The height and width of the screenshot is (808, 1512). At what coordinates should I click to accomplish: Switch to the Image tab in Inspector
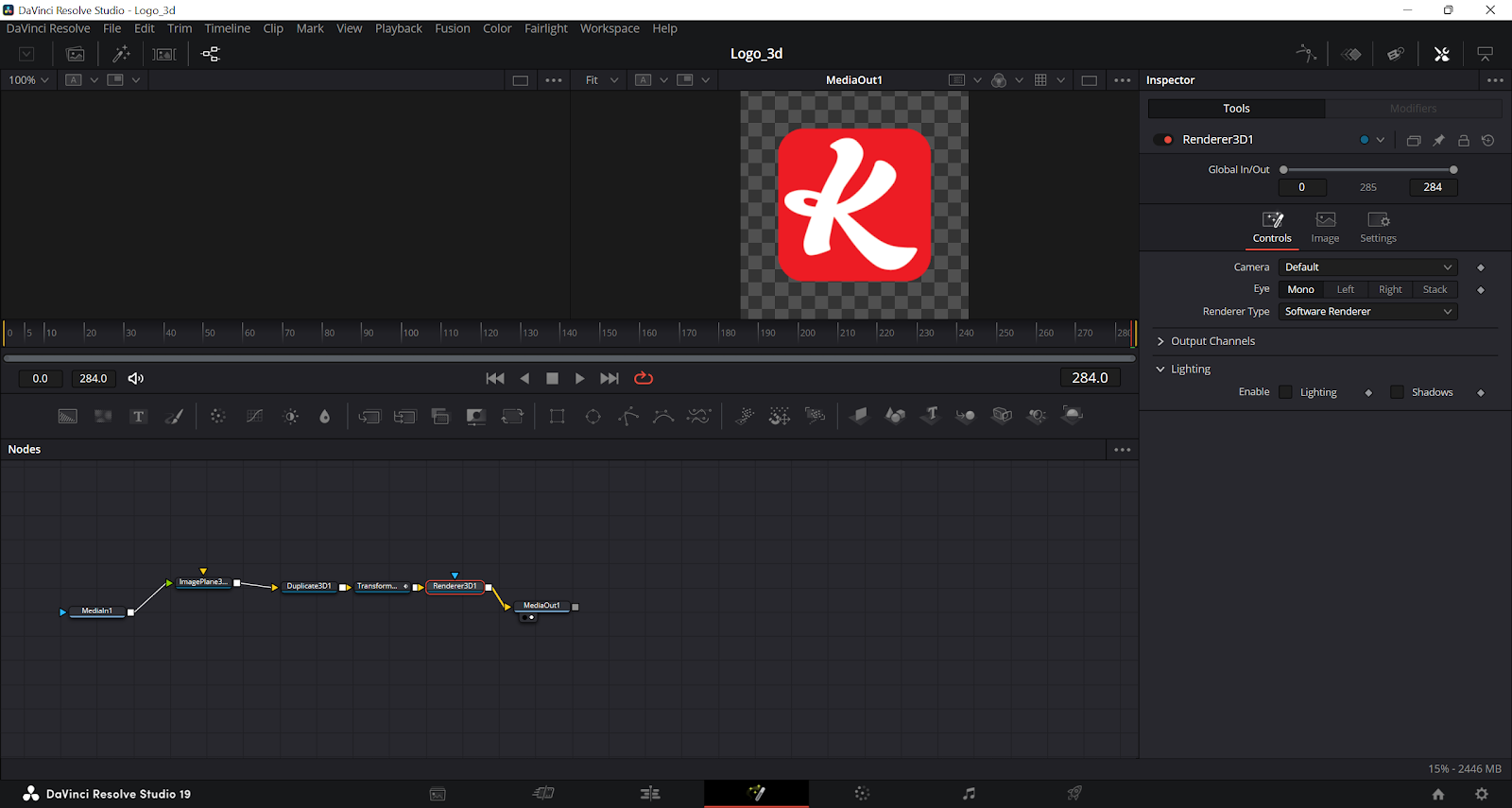(1325, 228)
